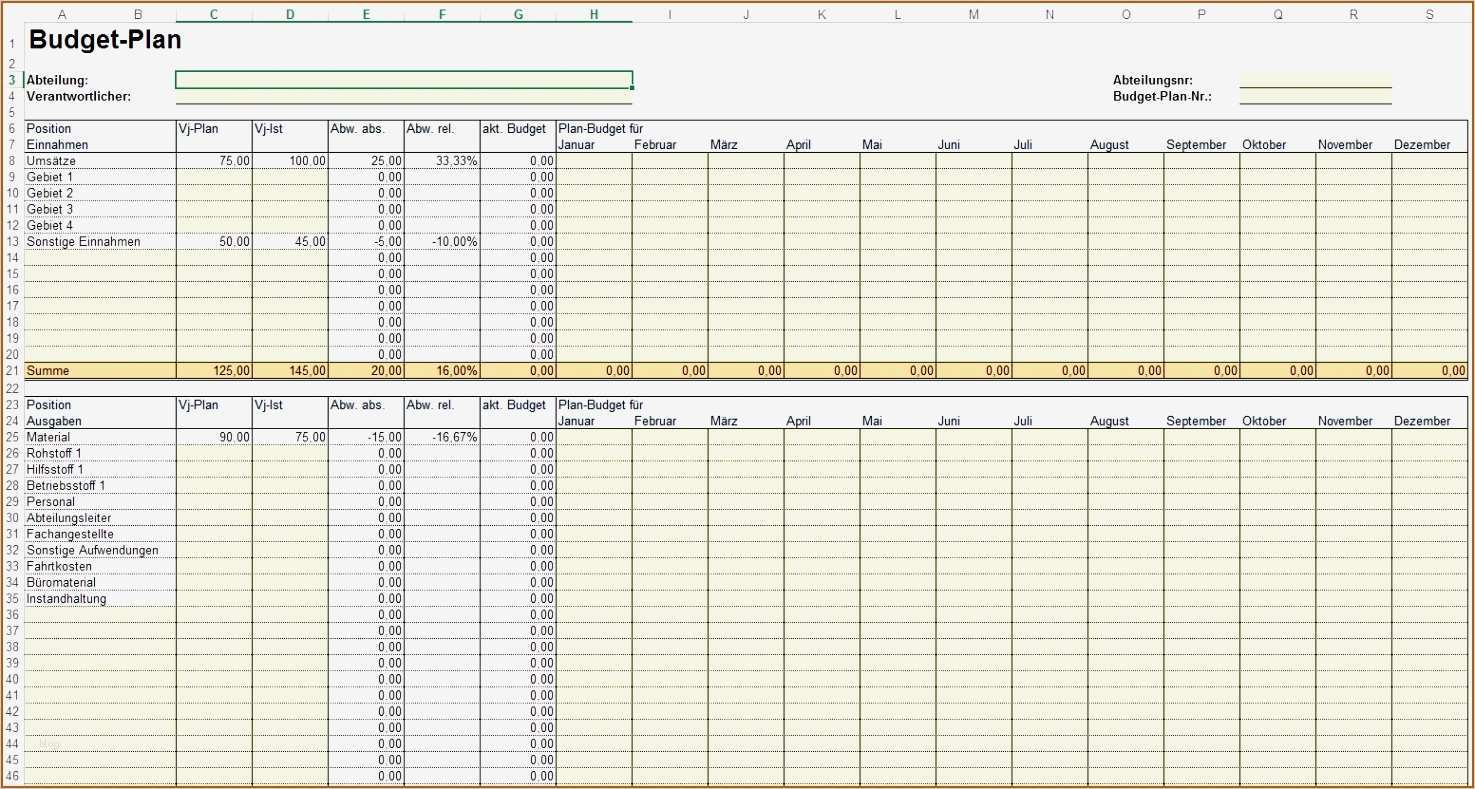Select row 21 by its row number

pyautogui.click(x=10, y=370)
